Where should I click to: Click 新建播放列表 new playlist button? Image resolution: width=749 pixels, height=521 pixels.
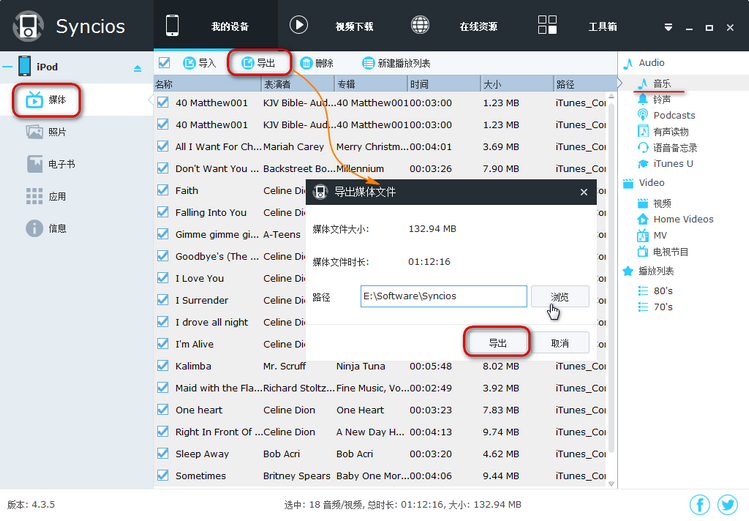point(396,63)
